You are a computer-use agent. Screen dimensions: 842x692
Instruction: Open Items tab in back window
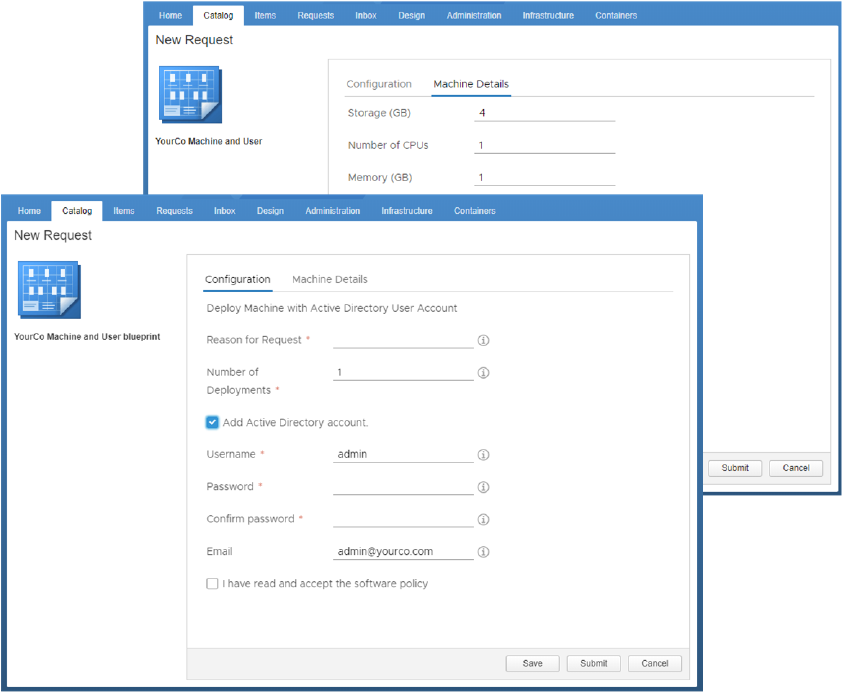click(x=265, y=16)
